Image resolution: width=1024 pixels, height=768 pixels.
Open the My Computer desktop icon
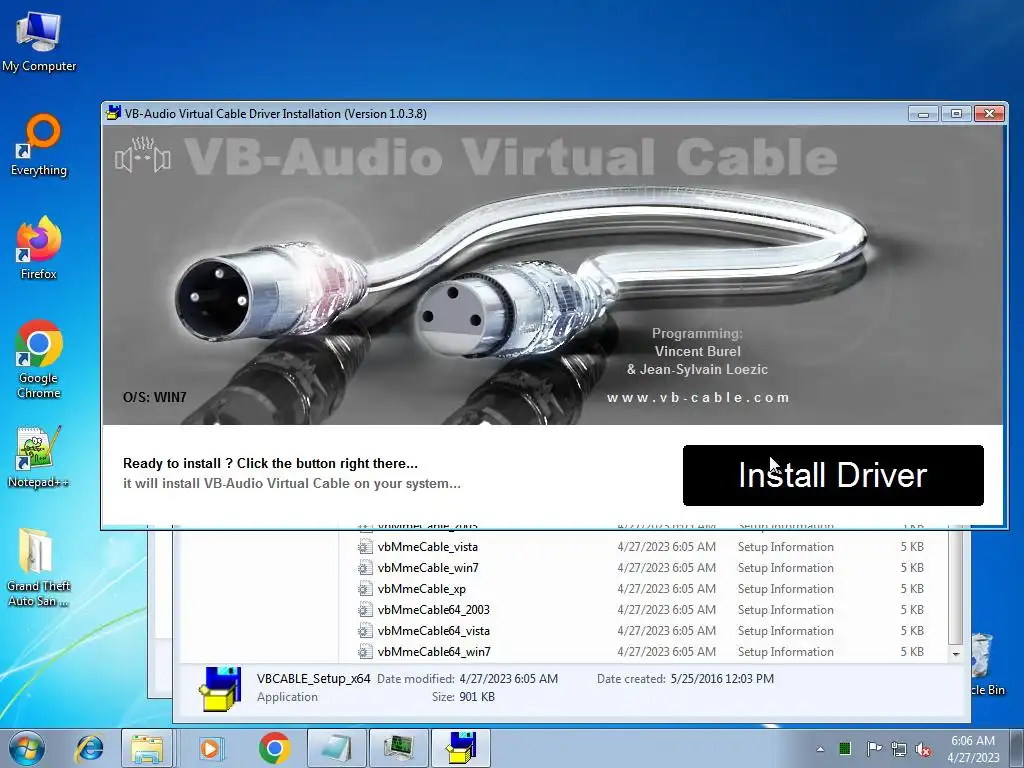click(39, 41)
